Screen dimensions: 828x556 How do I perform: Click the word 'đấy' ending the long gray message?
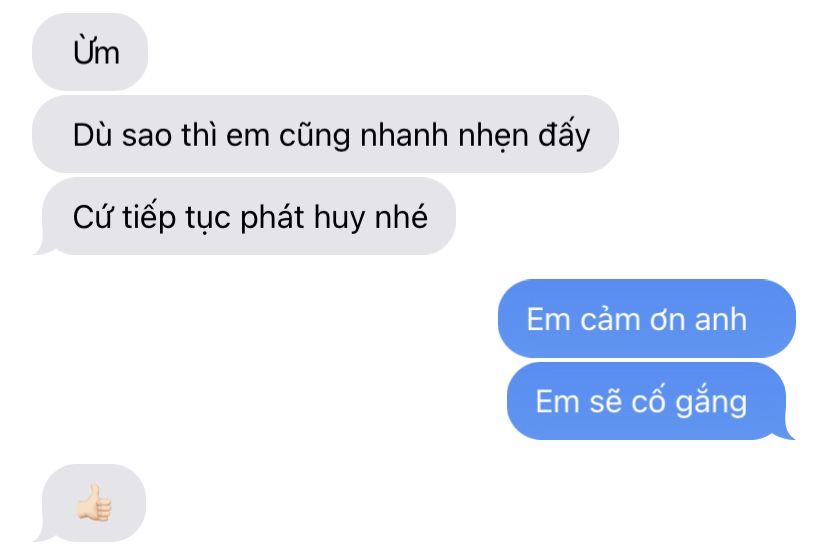tap(564, 135)
